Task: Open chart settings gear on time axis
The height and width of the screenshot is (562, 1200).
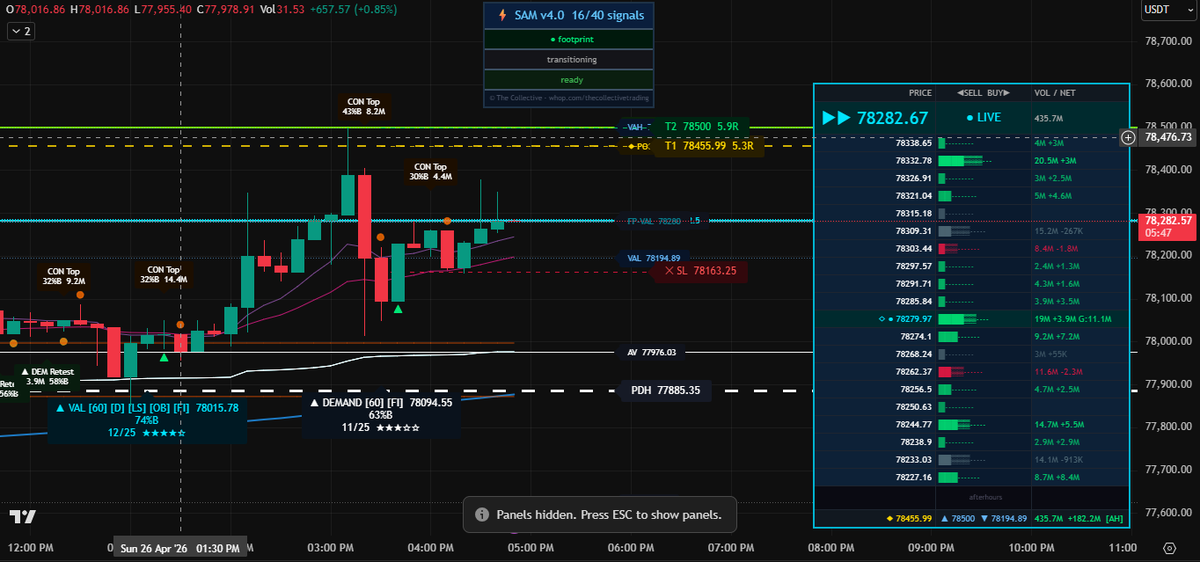Action: point(1169,548)
